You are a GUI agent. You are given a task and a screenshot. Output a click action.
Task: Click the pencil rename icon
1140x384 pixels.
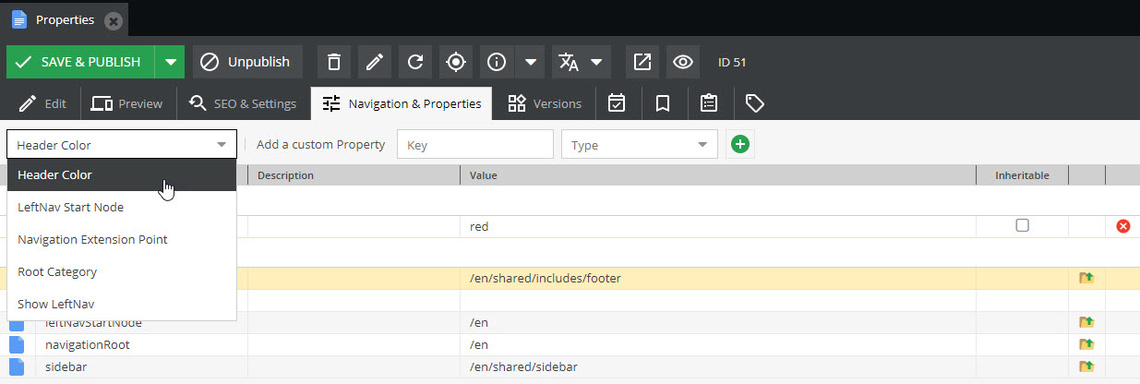(374, 62)
